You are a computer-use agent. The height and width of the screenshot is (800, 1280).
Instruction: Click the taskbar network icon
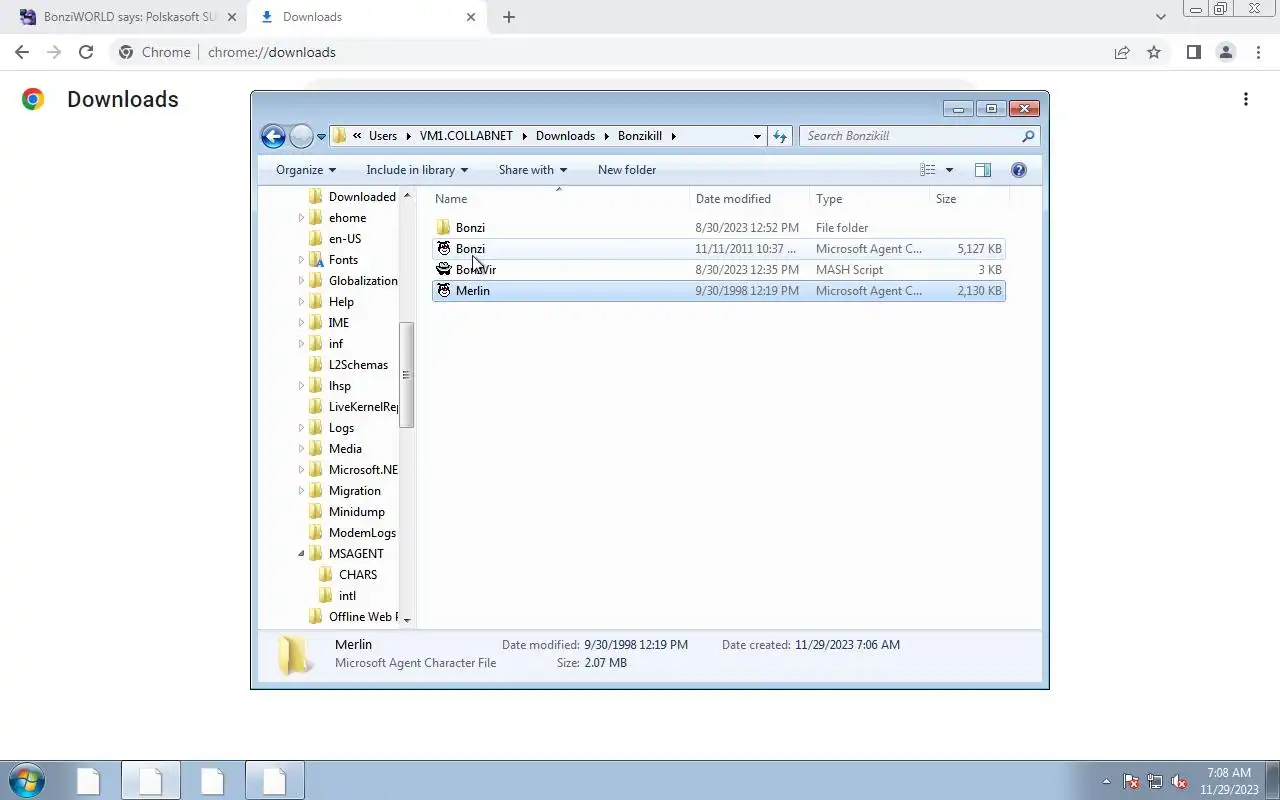coord(1155,781)
